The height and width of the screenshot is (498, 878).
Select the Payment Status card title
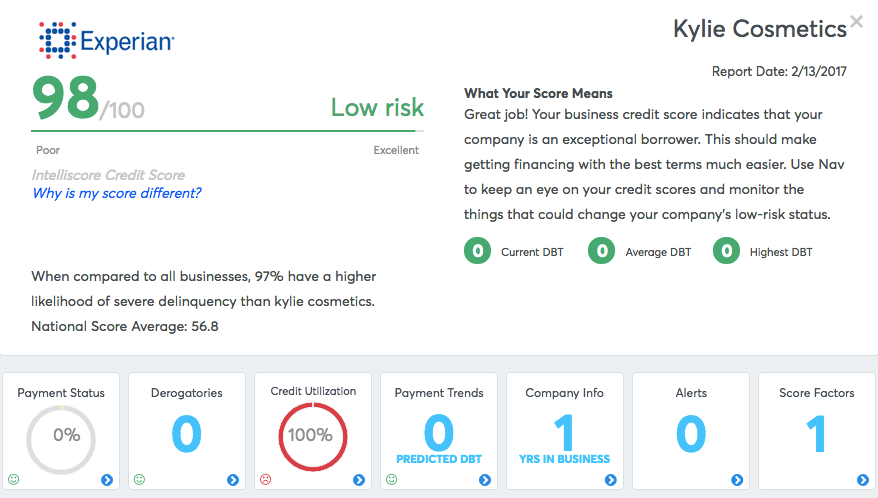point(61,393)
